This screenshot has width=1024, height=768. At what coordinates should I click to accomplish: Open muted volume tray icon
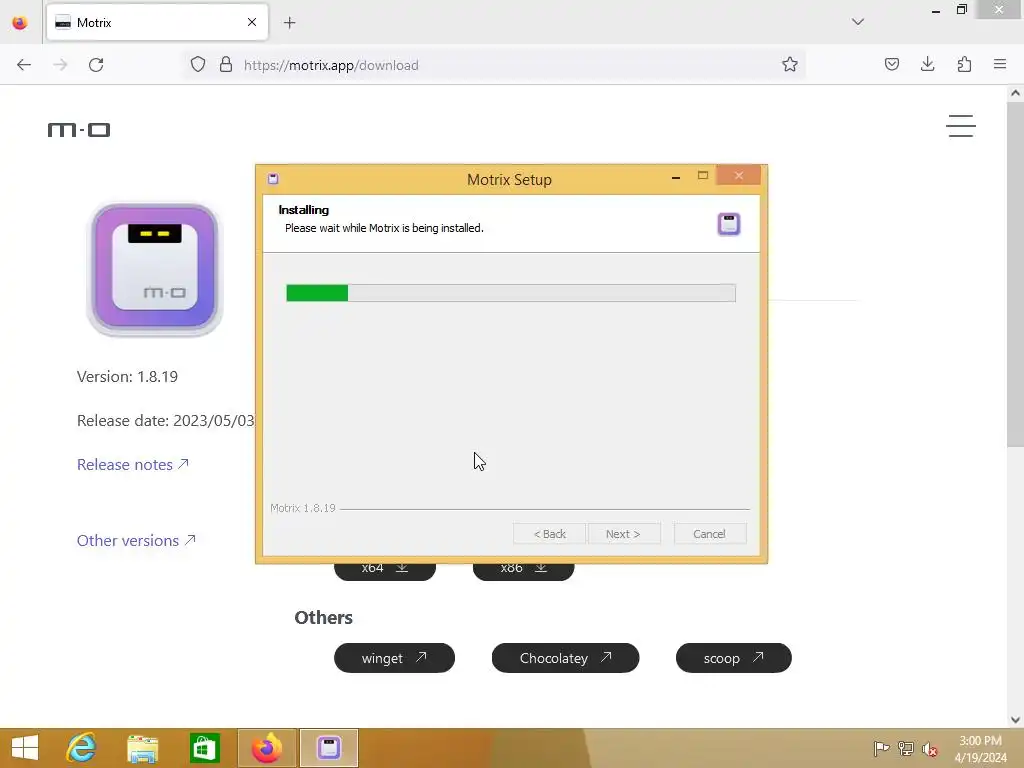coord(930,748)
